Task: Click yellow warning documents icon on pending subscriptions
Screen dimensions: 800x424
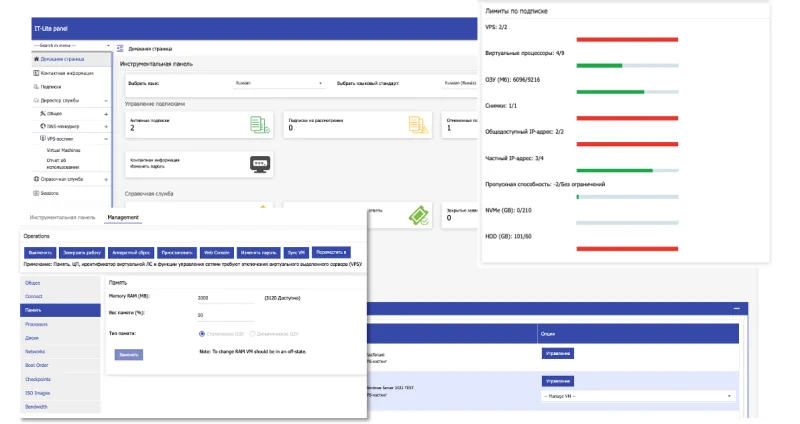Action: [x=418, y=125]
